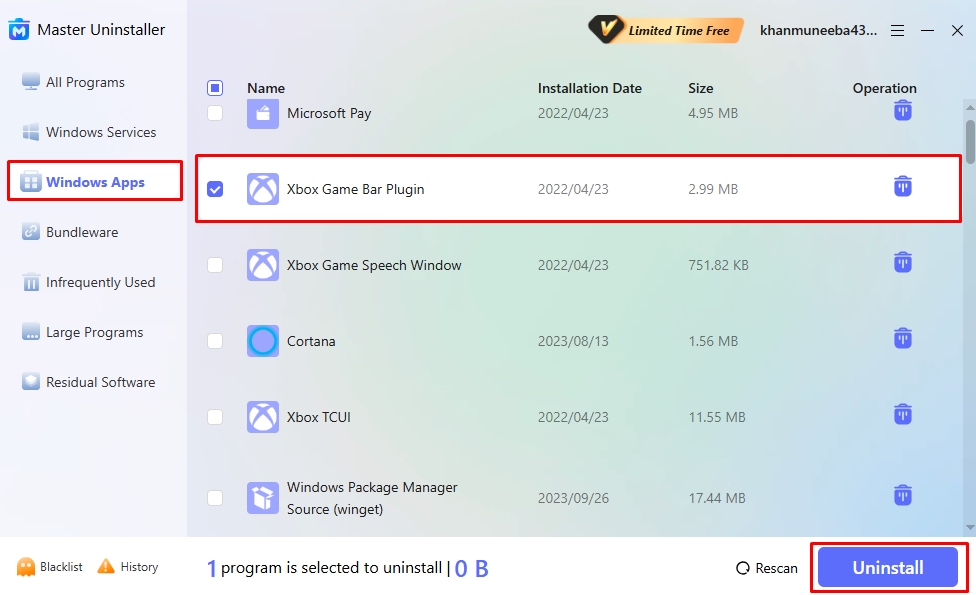Click the Windows Apps sidebar icon

[30, 182]
